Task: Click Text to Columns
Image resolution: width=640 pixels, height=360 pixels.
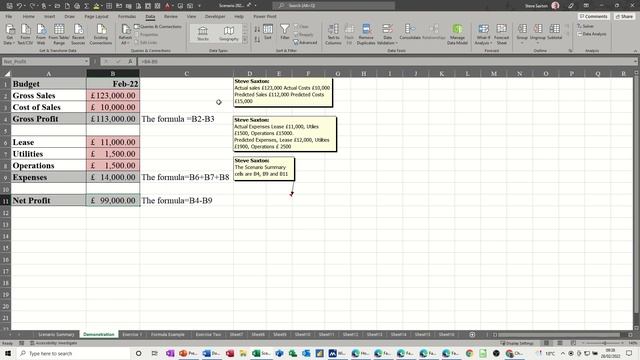Action: [333, 34]
